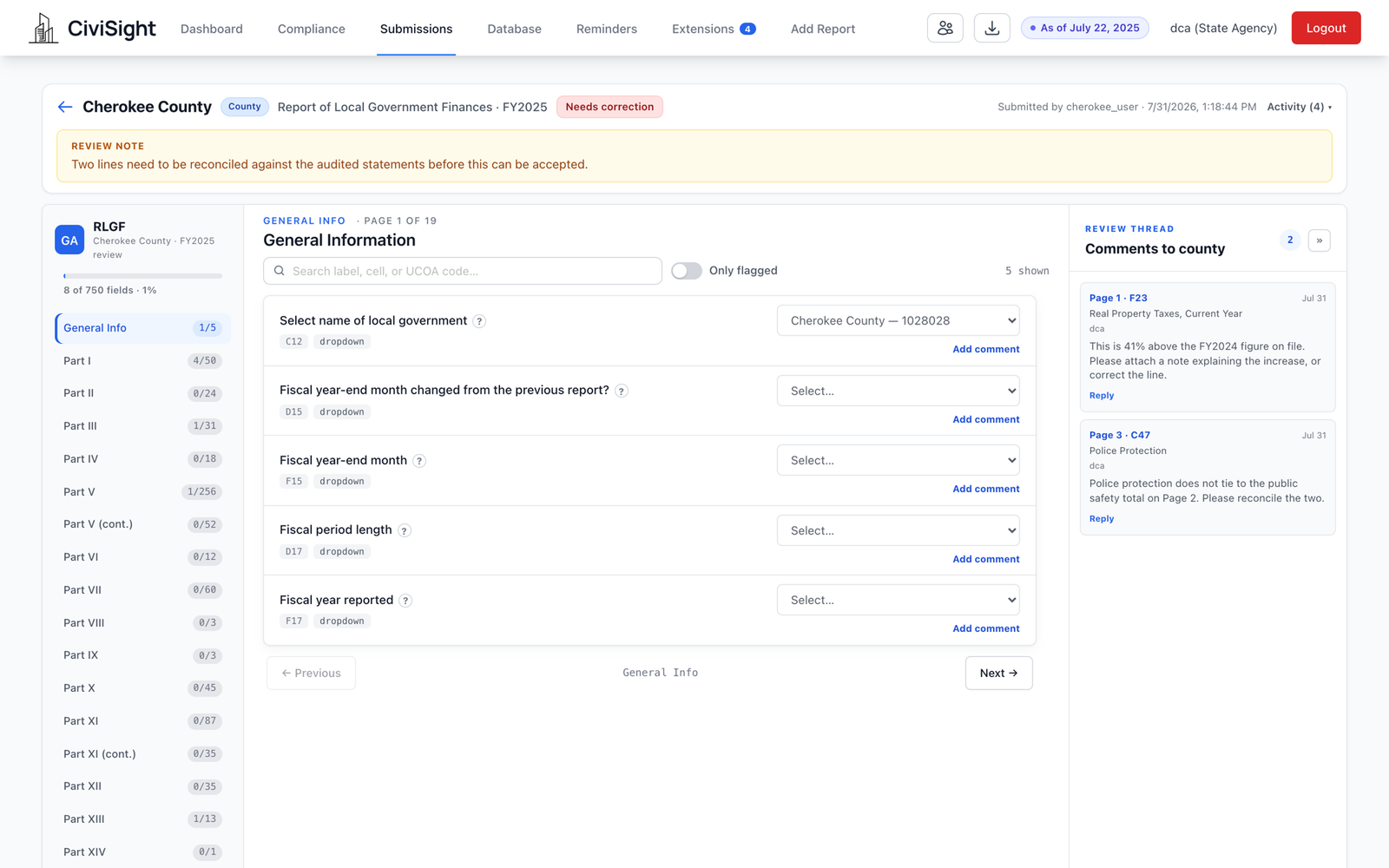Select Part XI (cont.) in the section list
1389x868 pixels.
coord(142,754)
